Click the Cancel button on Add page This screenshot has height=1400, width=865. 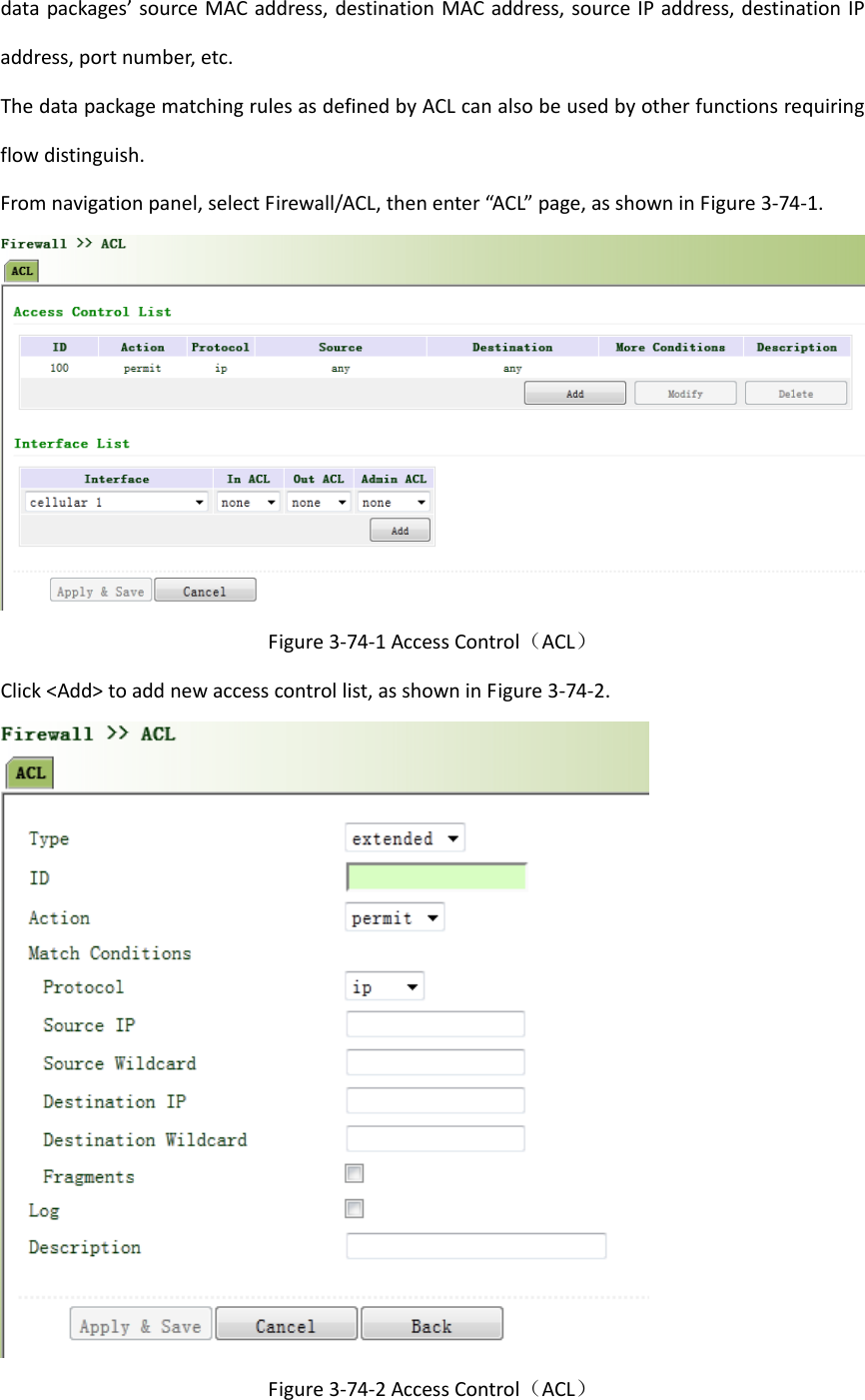286,1323
